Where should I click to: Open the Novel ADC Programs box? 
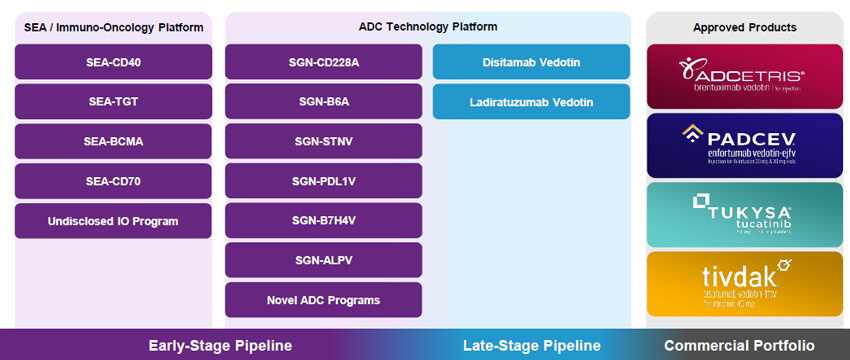[324, 300]
